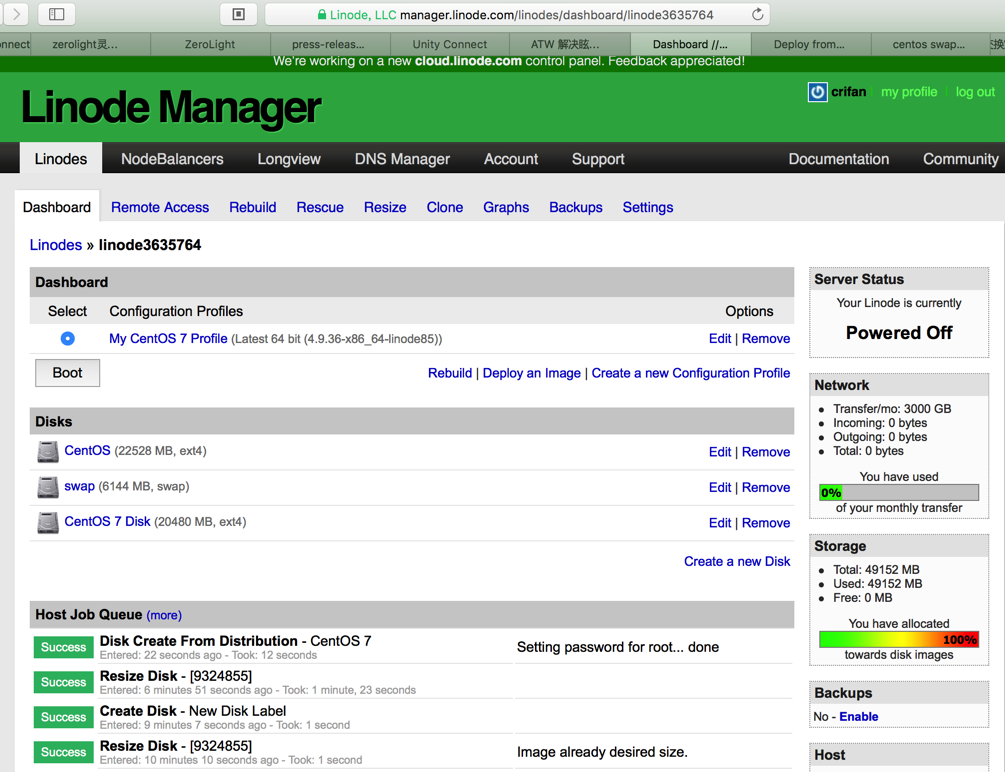The width and height of the screenshot is (1005, 772).
Task: Remove the CentOS 7 Disk
Action: coord(766,523)
